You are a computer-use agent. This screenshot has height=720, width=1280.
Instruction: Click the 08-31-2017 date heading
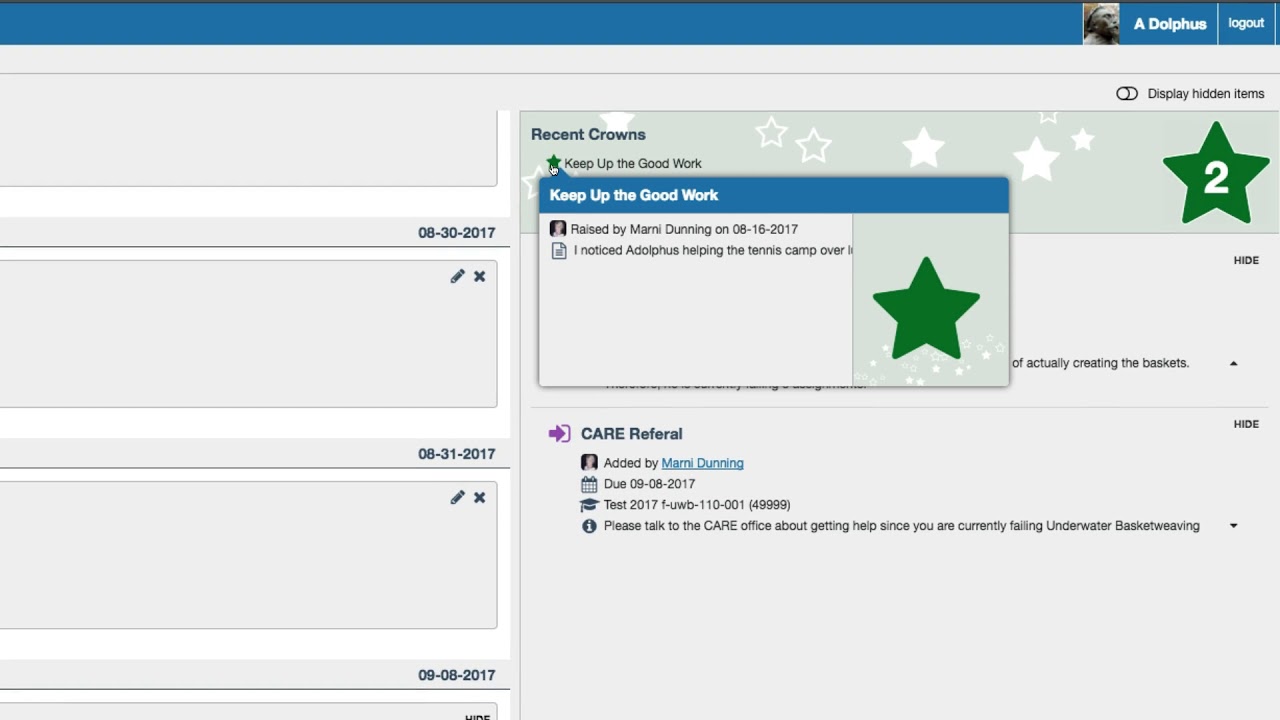click(456, 453)
